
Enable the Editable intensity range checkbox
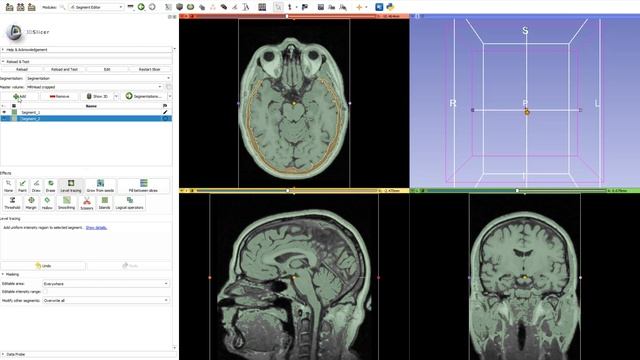tap(45, 292)
